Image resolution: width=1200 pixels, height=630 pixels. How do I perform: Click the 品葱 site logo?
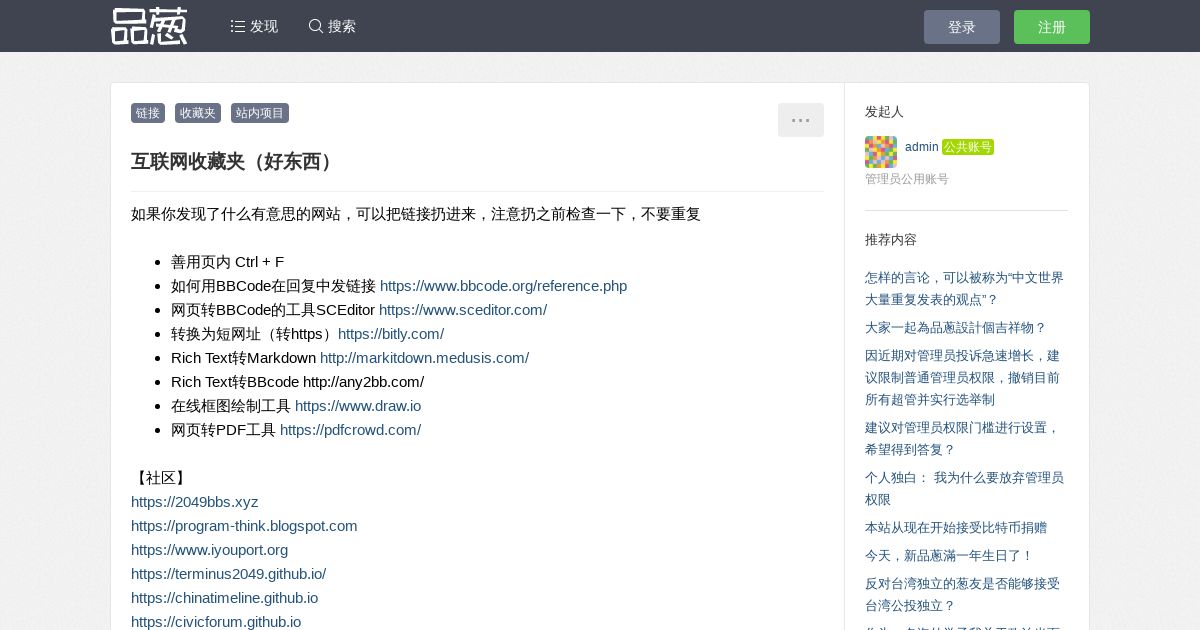(x=149, y=26)
